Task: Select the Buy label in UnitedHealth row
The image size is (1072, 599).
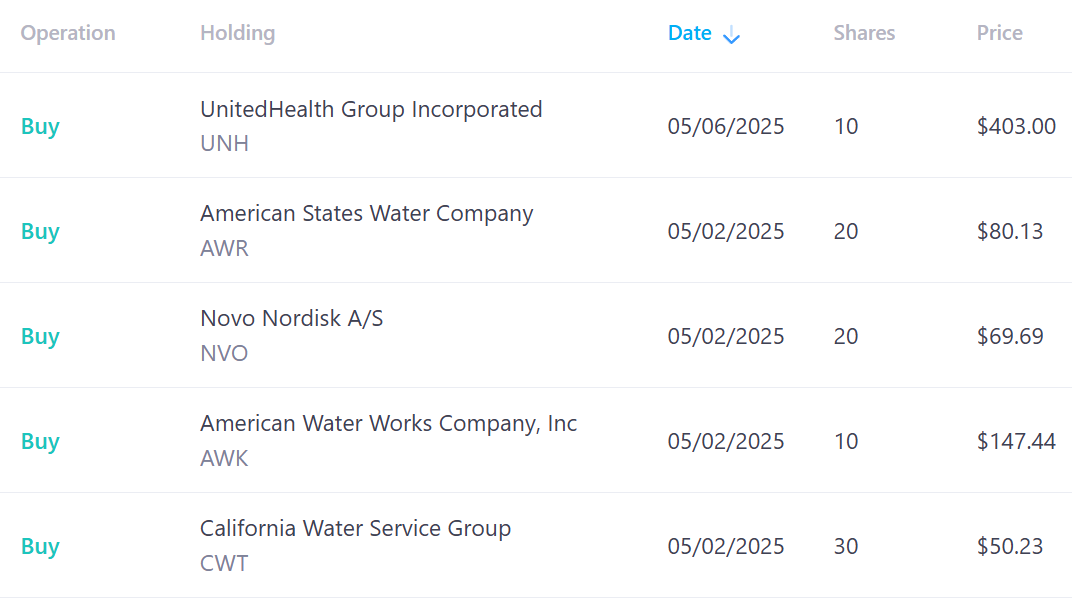Action: tap(40, 127)
